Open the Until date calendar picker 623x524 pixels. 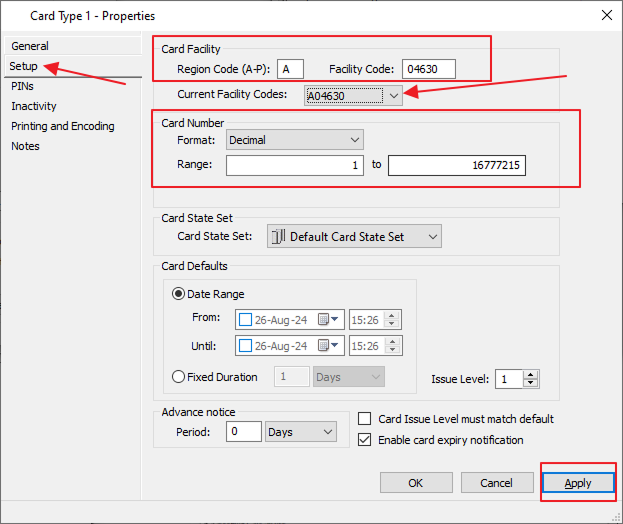coord(325,346)
